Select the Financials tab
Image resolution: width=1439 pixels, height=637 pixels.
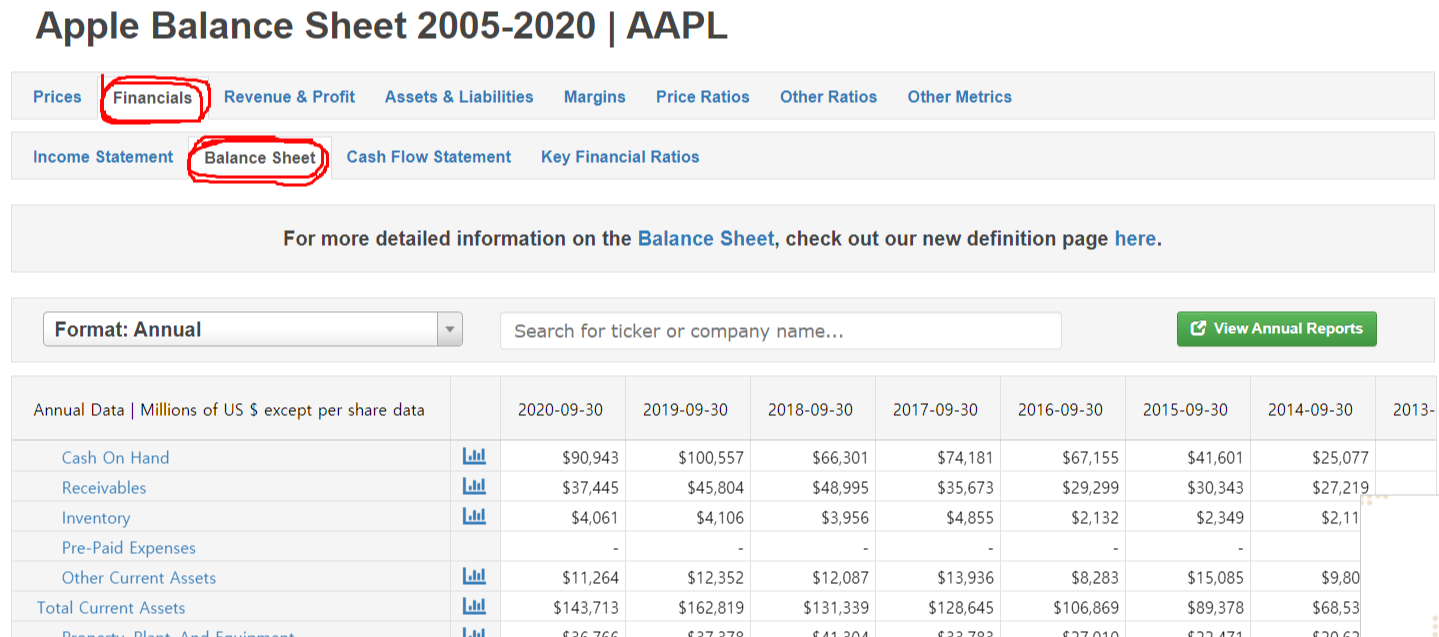point(152,98)
